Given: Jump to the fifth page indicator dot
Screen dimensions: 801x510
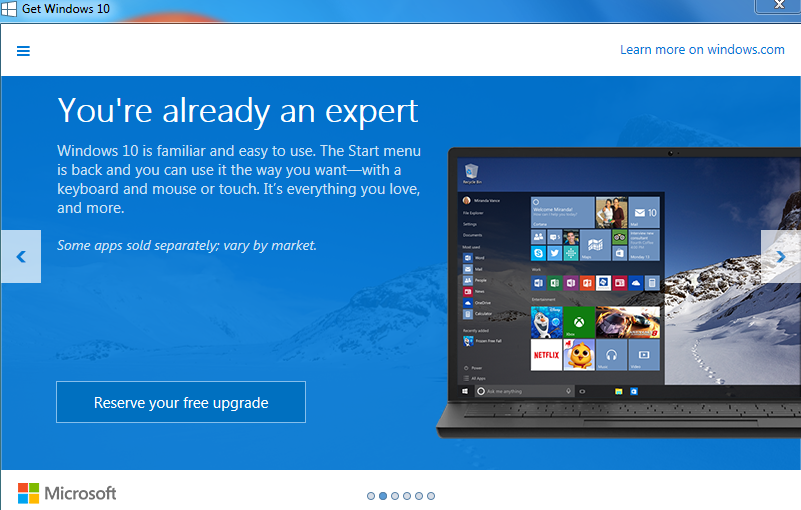Looking at the screenshot, I should point(419,496).
